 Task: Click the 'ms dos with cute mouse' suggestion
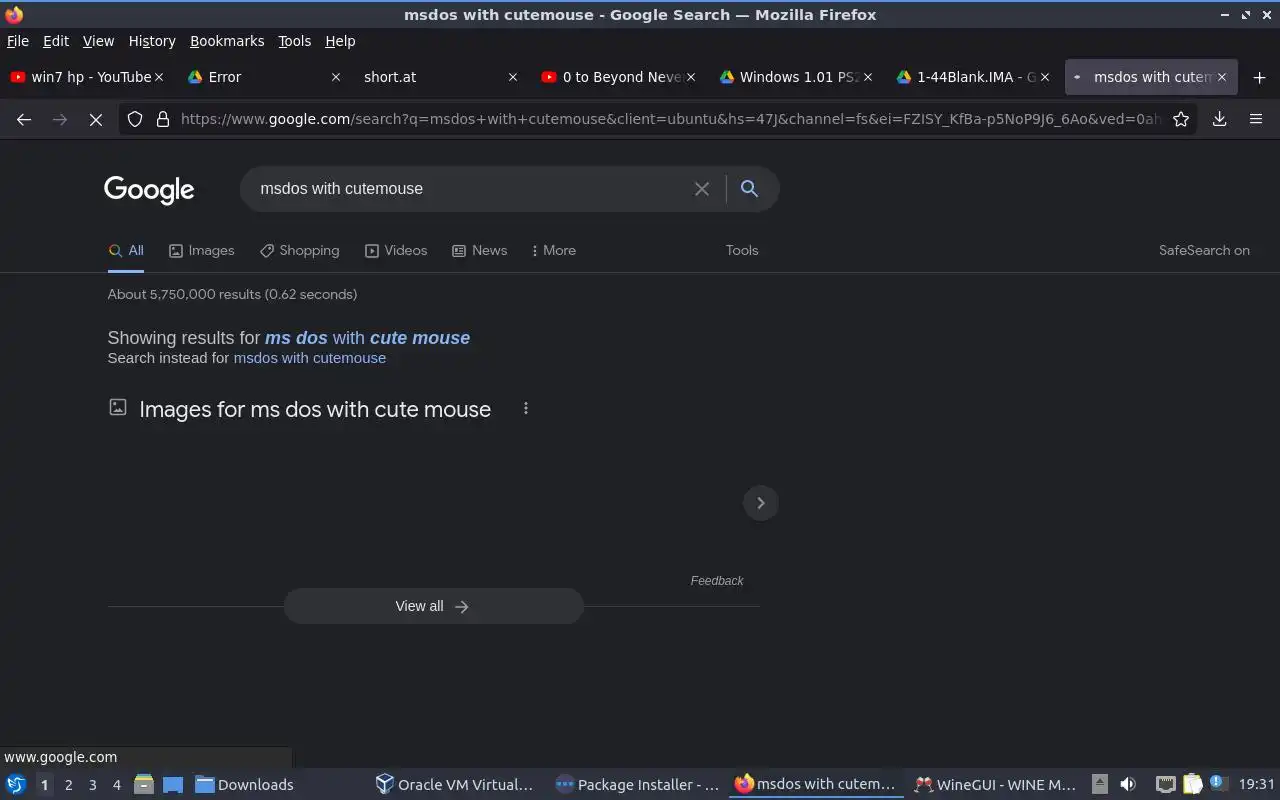[367, 338]
